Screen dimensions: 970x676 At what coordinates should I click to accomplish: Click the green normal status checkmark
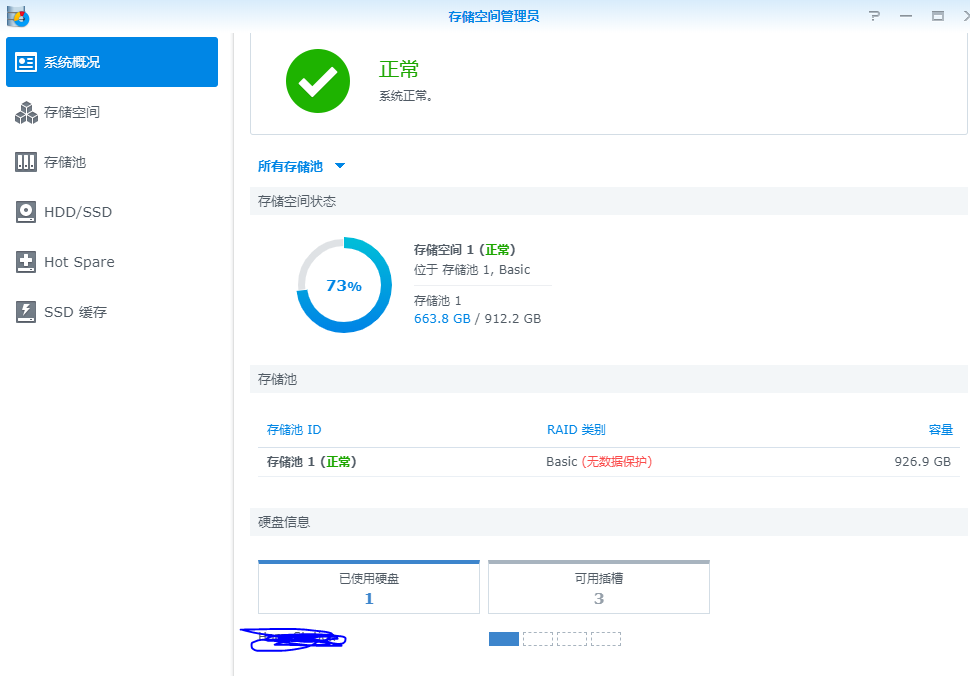[x=318, y=81]
